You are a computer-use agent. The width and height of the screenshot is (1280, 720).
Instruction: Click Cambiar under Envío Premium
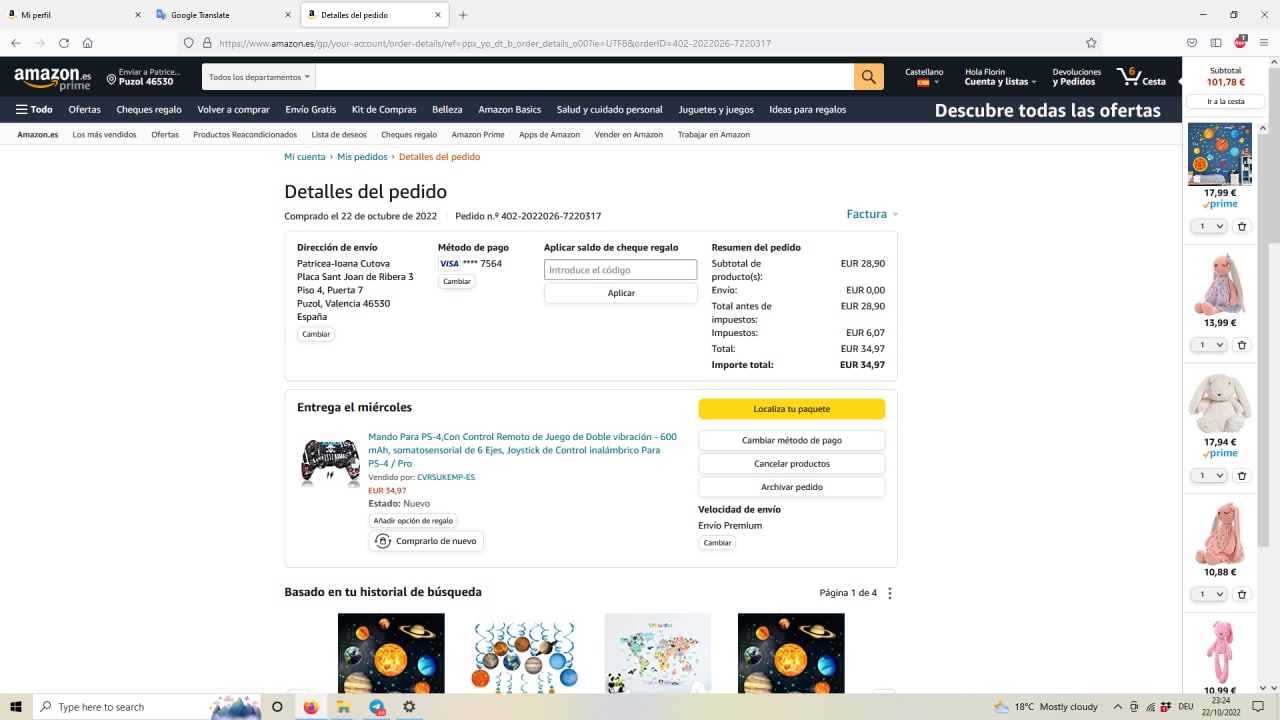point(717,543)
